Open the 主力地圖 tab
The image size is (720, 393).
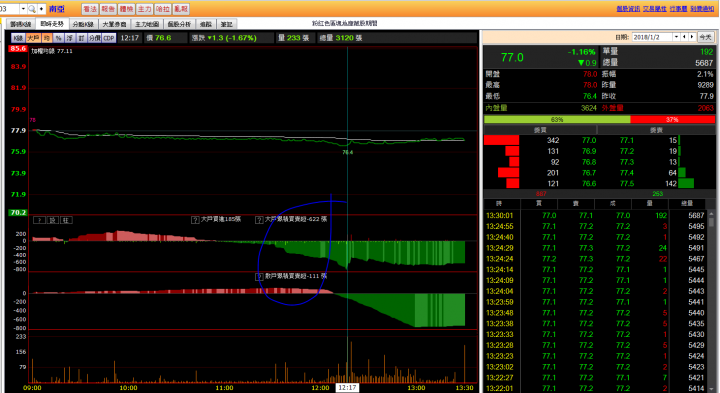[x=147, y=24]
